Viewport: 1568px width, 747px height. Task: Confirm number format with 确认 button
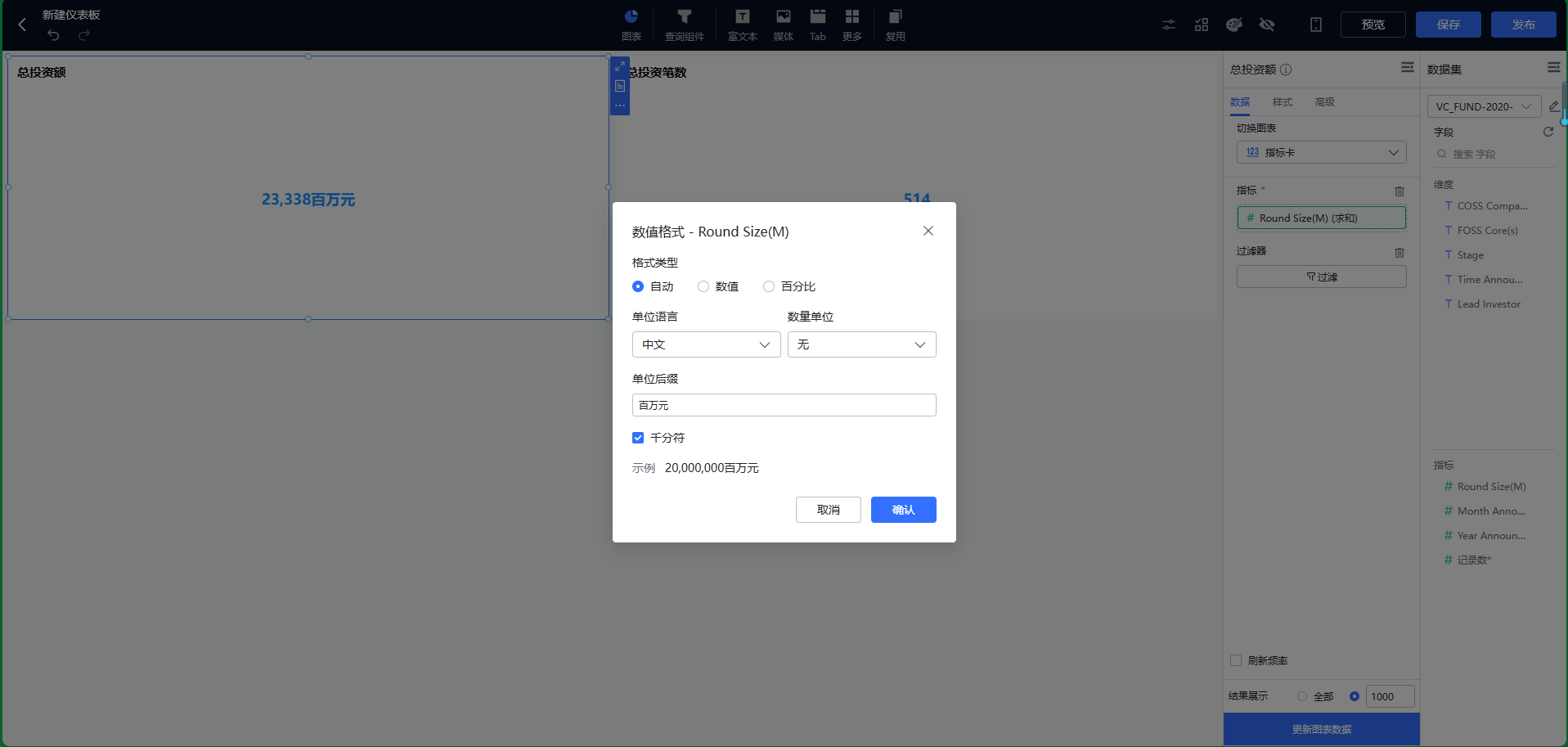pyautogui.click(x=903, y=509)
